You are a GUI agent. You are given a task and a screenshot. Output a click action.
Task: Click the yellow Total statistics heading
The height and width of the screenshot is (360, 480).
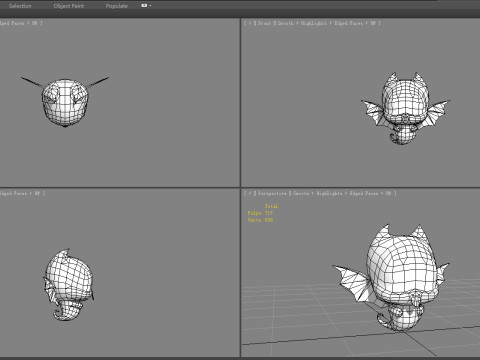(x=271, y=206)
